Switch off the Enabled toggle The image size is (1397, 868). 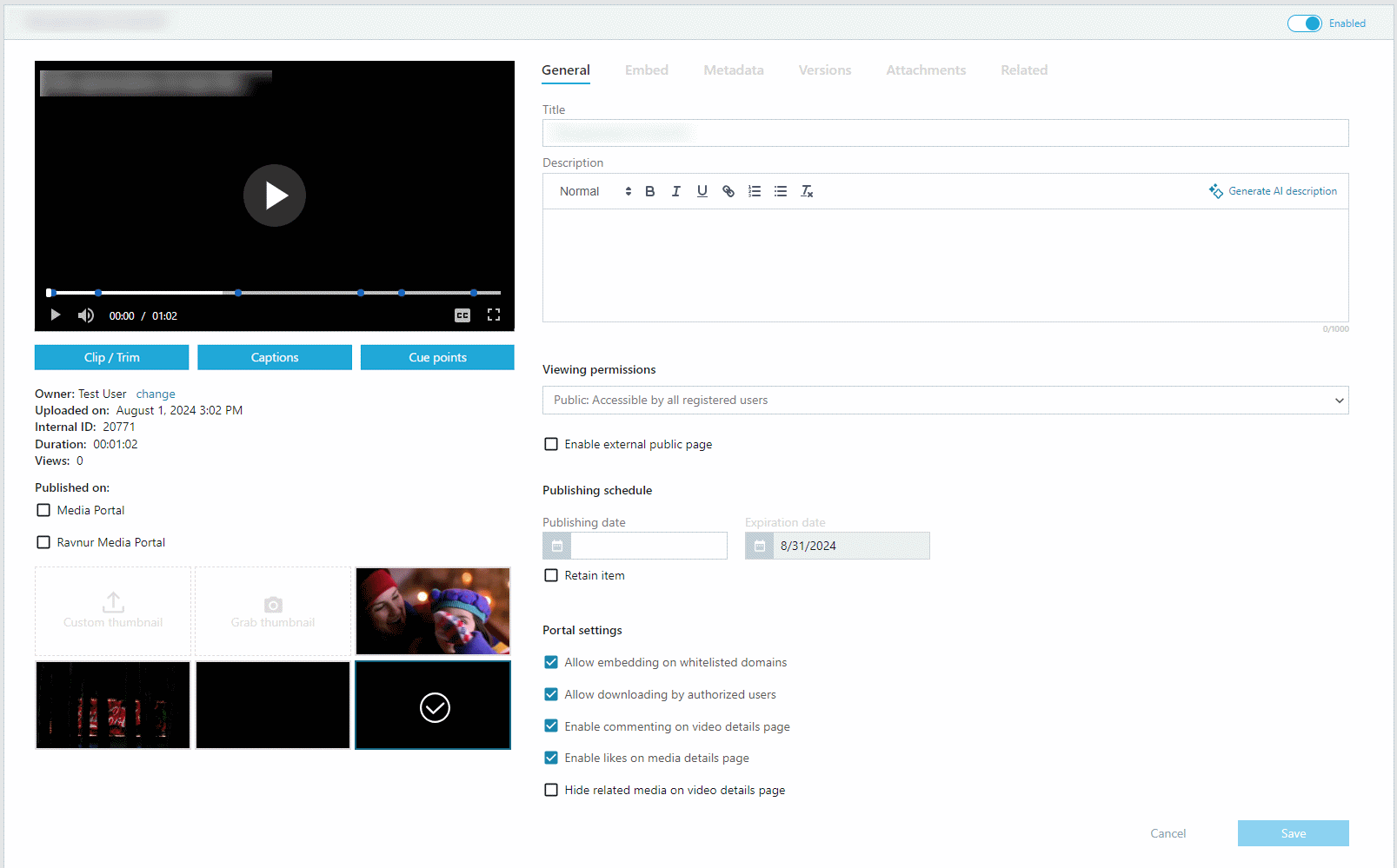[x=1304, y=23]
